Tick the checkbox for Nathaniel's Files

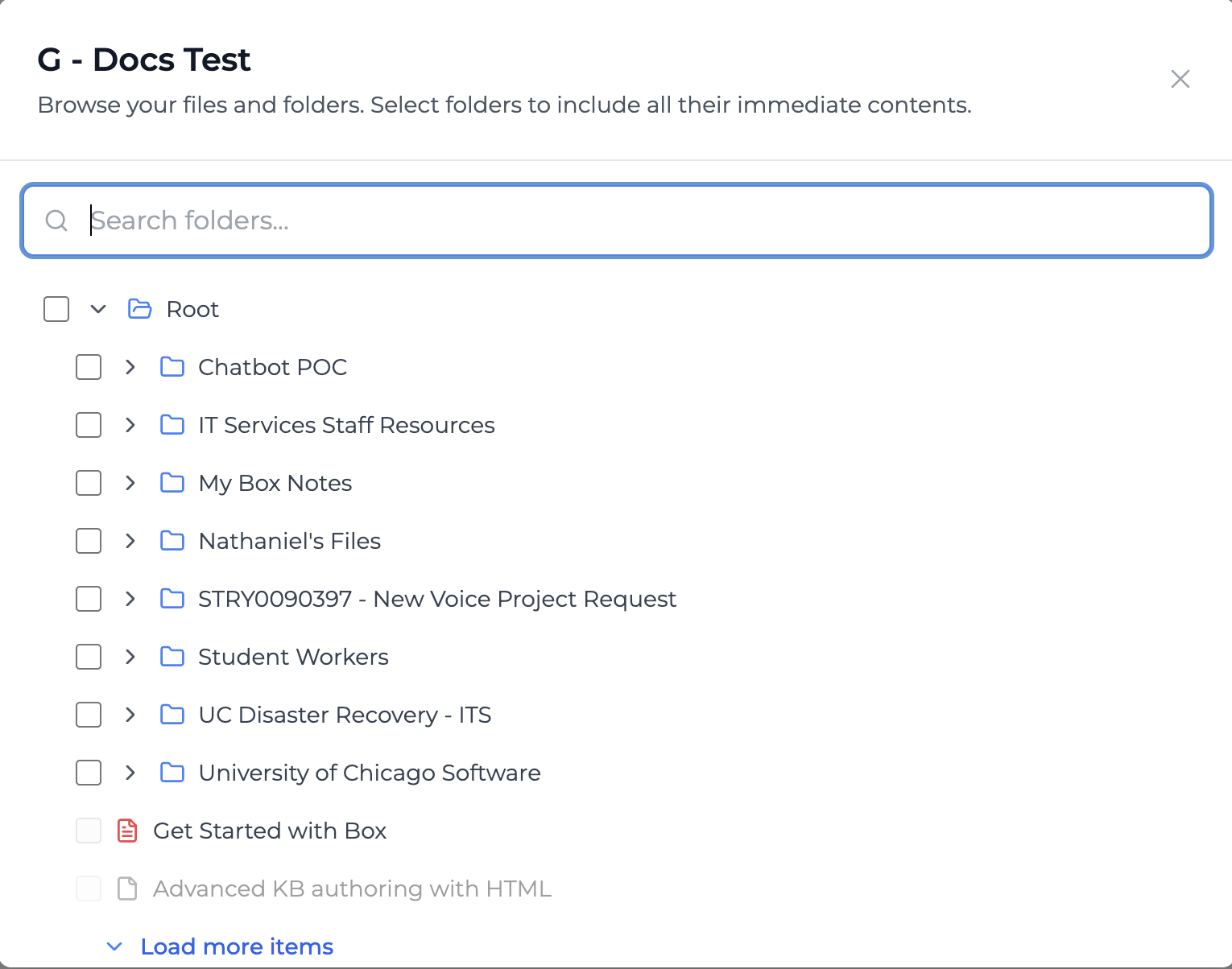[89, 541]
